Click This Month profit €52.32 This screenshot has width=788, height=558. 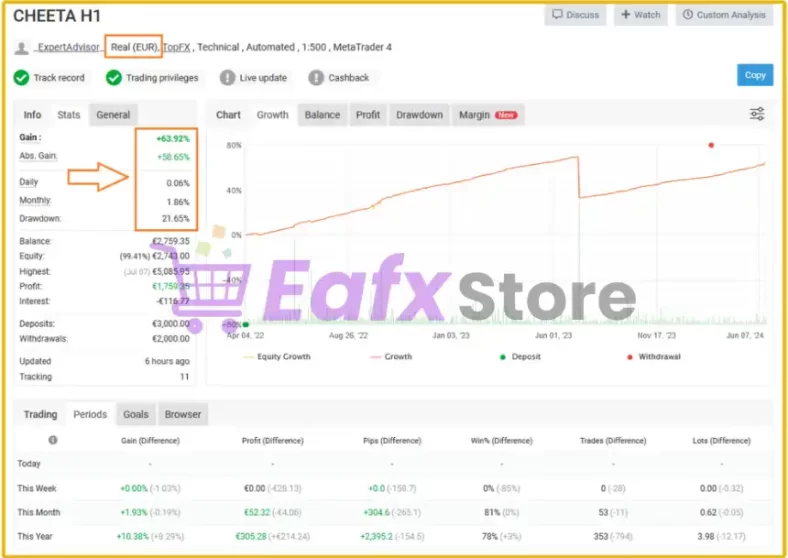(257, 512)
